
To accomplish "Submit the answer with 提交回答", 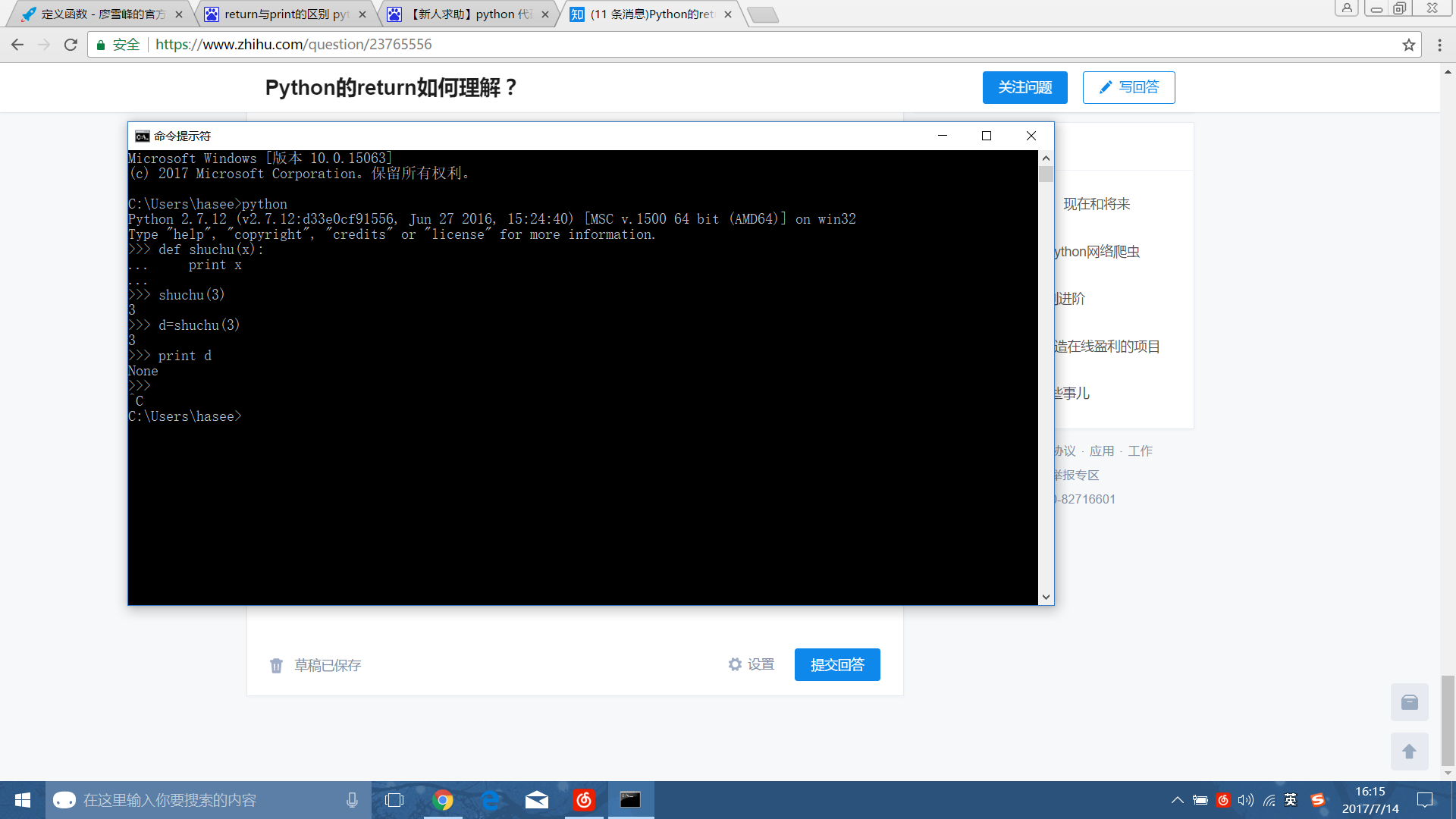I will click(836, 664).
